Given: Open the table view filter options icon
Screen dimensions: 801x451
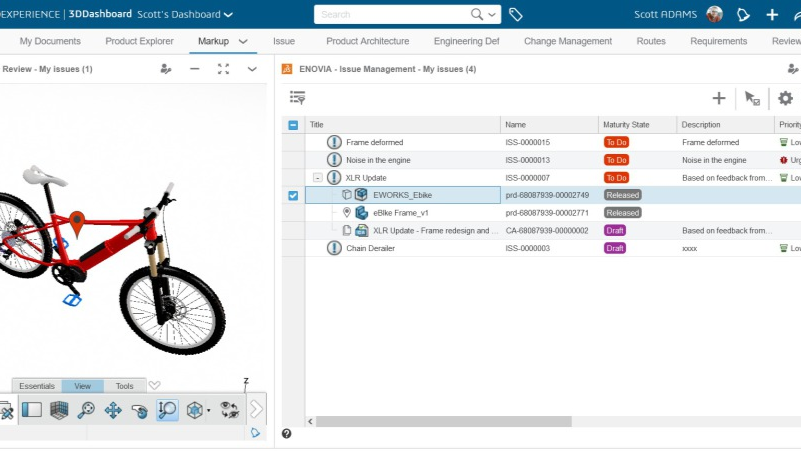Looking at the screenshot, I should [297, 98].
